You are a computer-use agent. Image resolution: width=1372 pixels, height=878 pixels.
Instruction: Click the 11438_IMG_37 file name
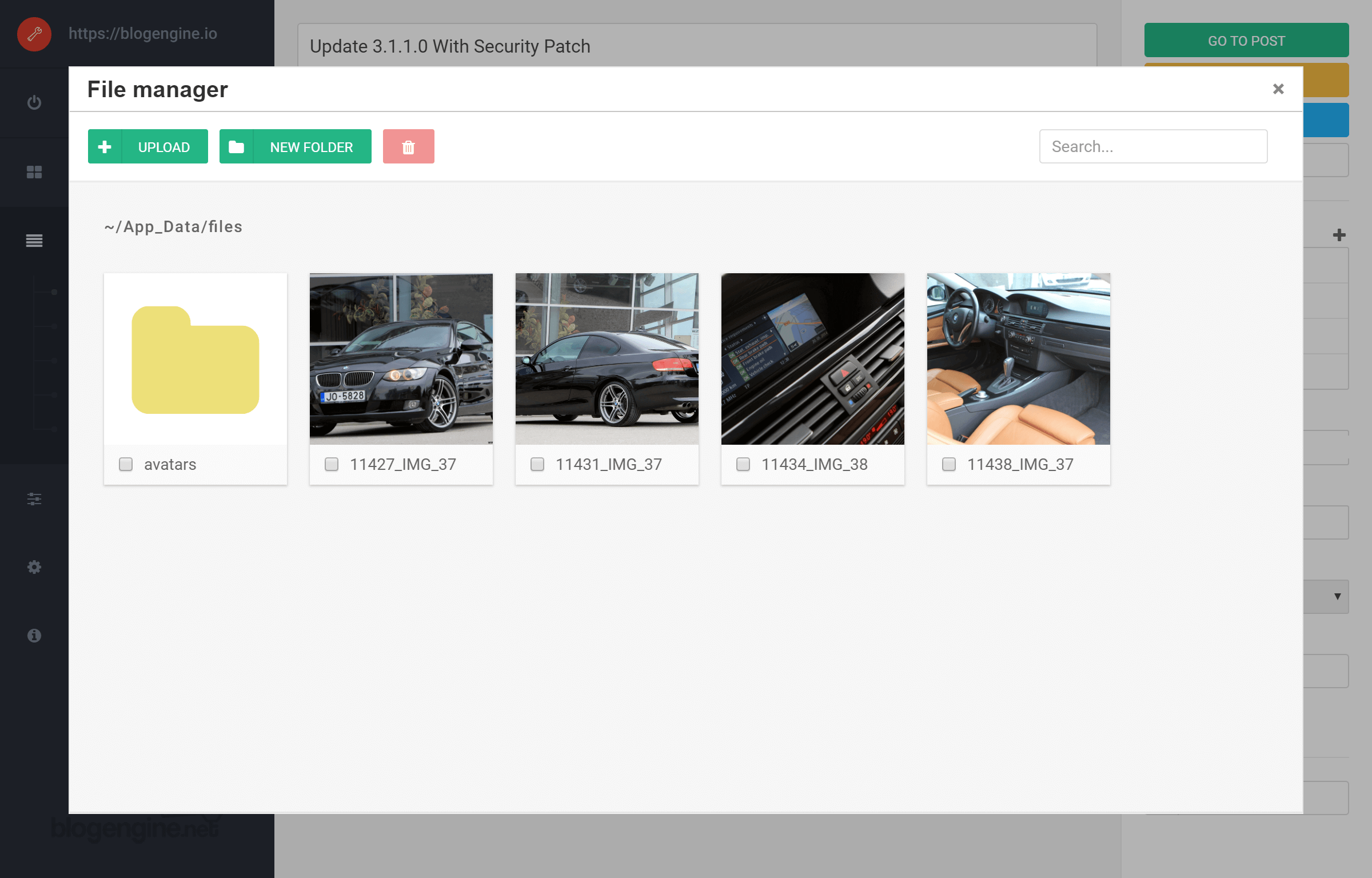point(1020,464)
